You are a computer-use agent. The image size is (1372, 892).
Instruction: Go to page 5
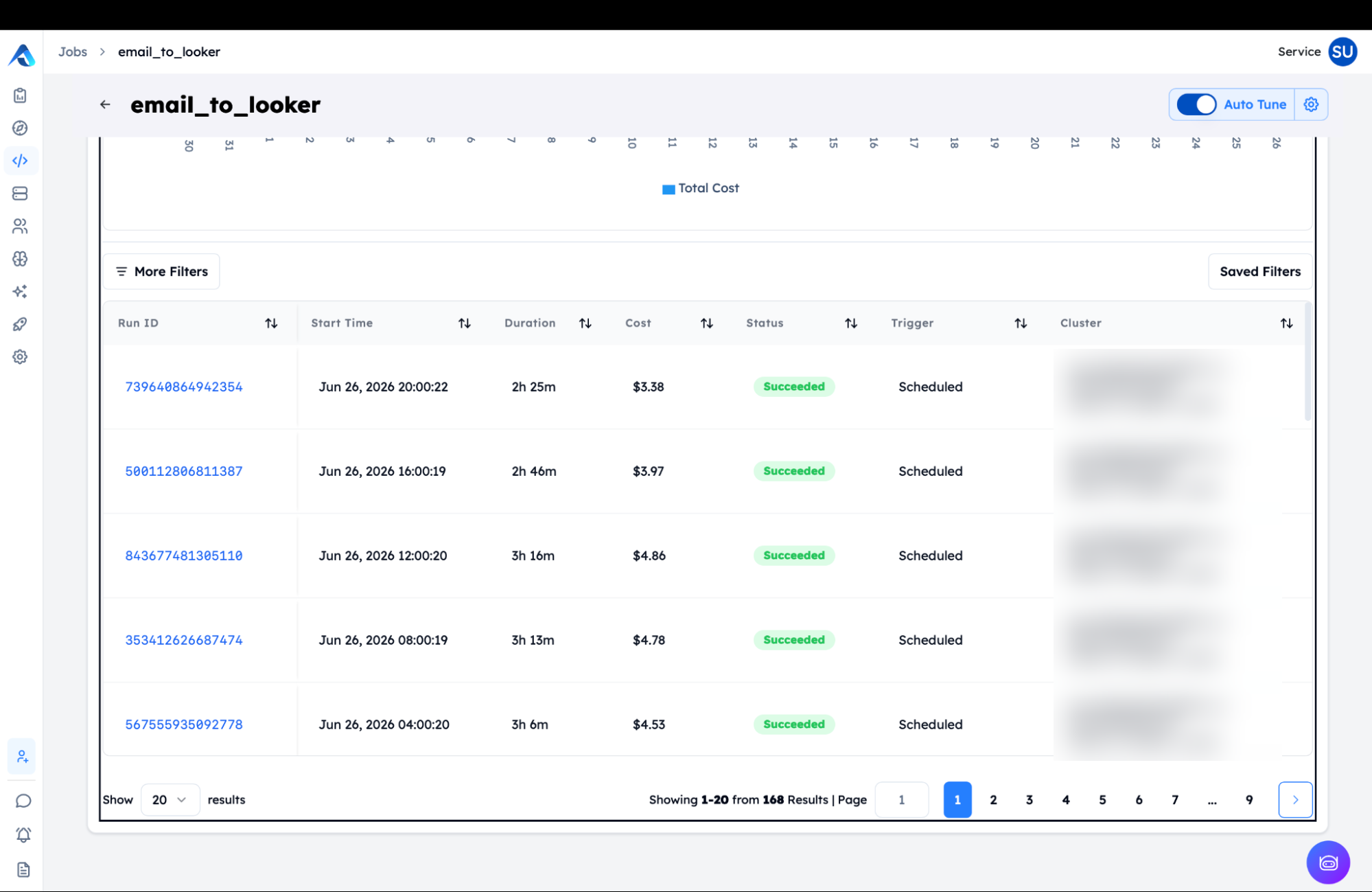coord(1102,800)
